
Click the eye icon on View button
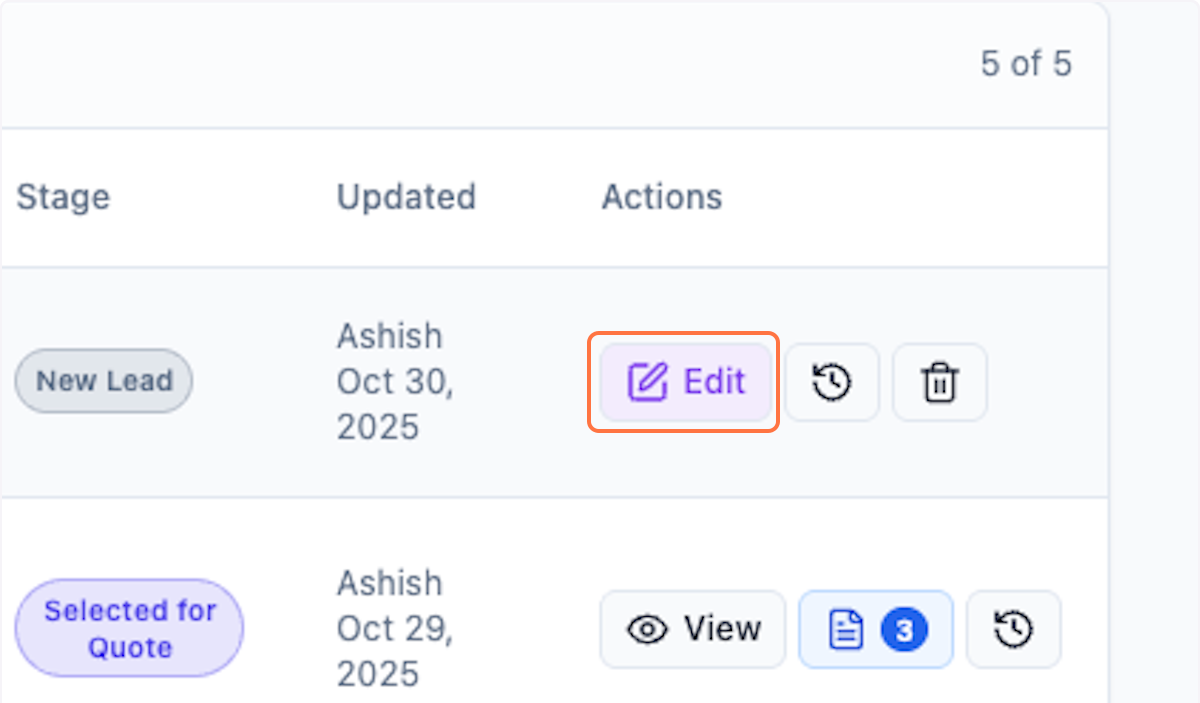pos(648,629)
